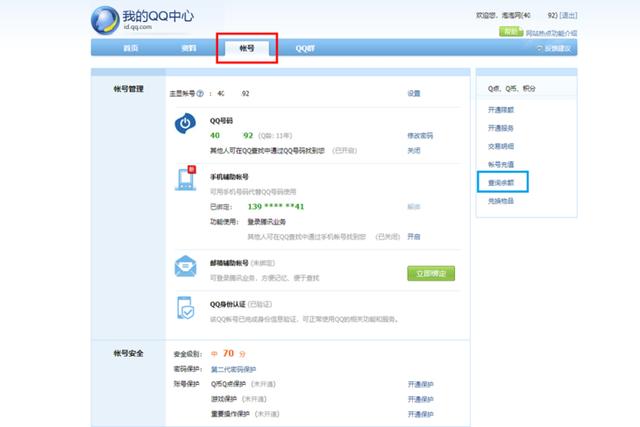The image size is (640, 427).
Task: Click the 退出 logout link
Action: click(568, 16)
